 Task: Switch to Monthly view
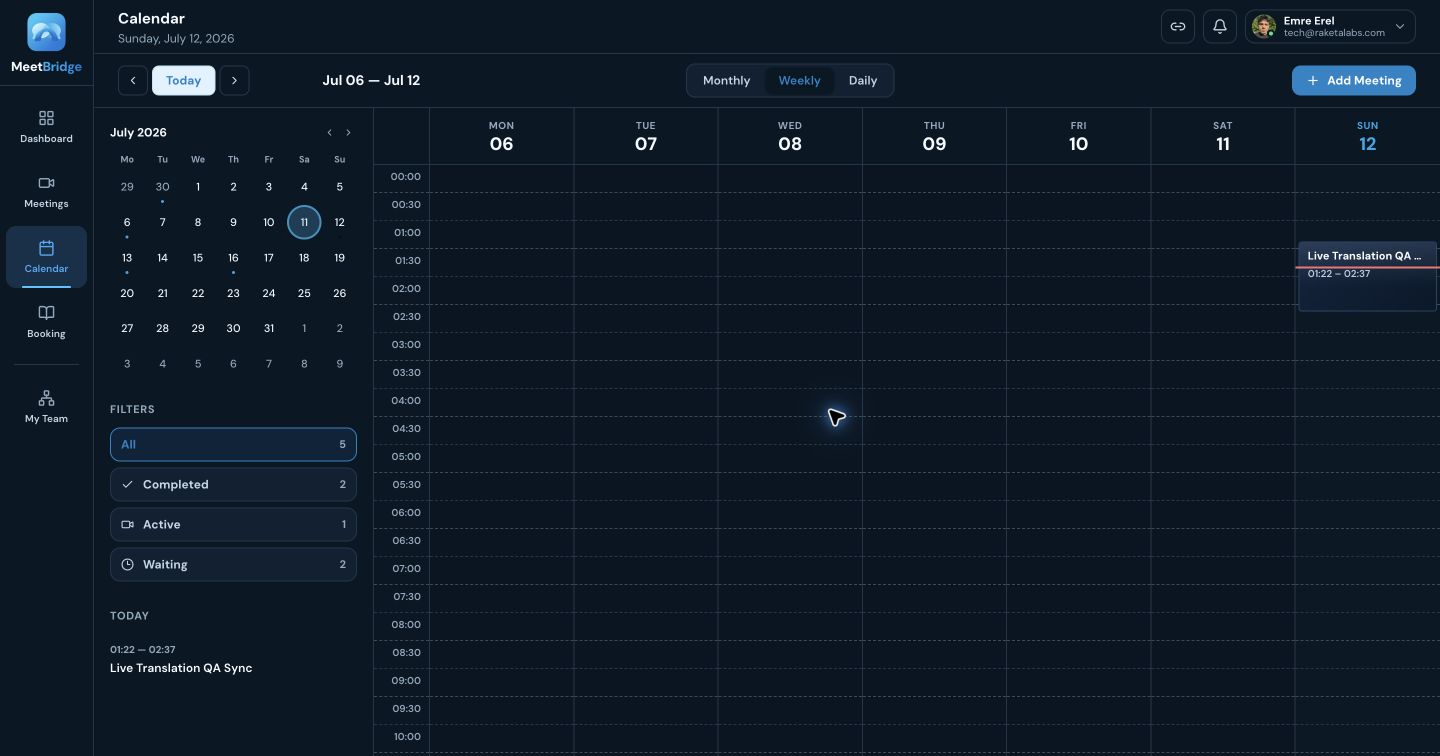point(726,80)
